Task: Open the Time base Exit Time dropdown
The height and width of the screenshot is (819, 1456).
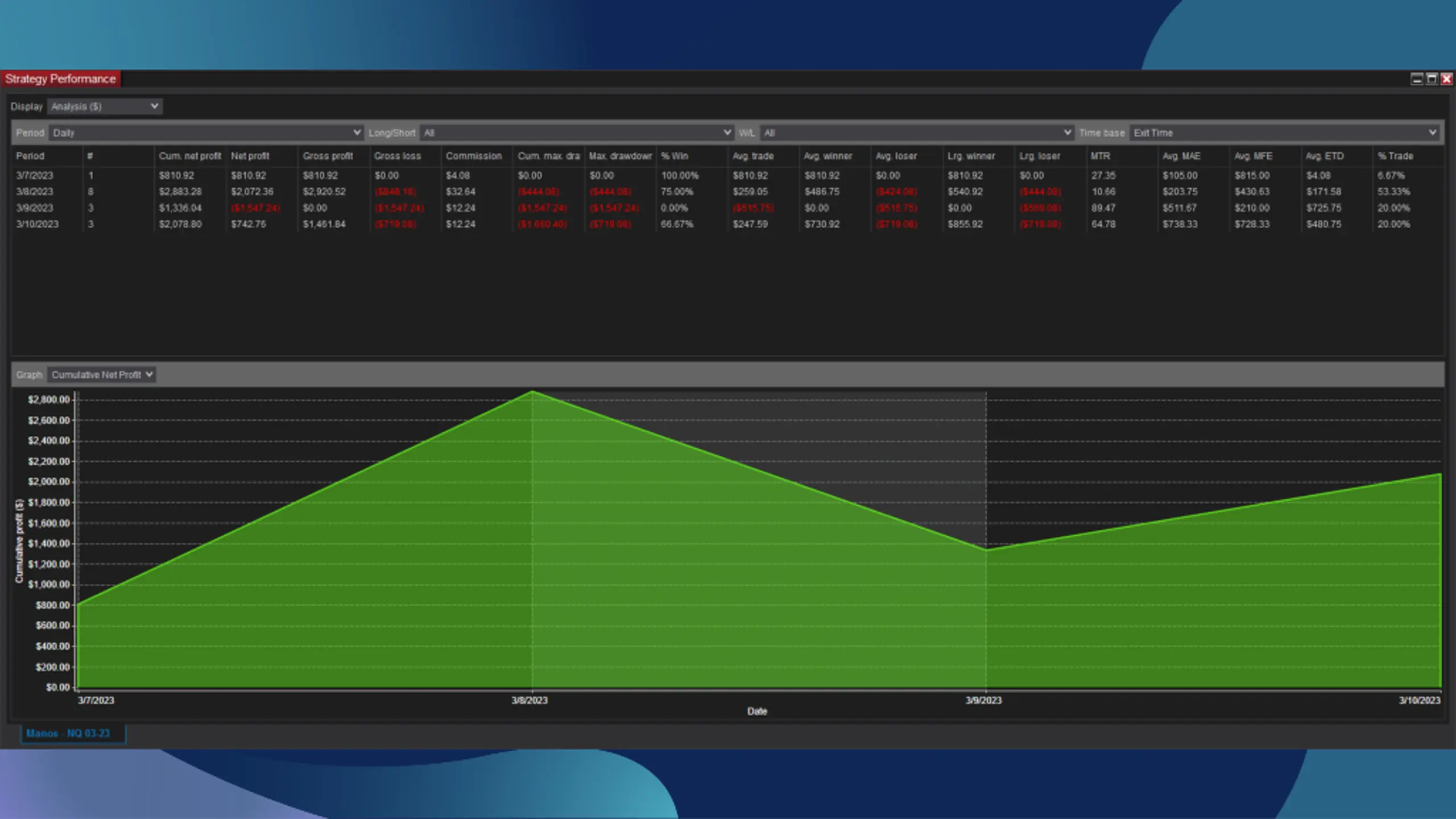Action: point(1284,133)
